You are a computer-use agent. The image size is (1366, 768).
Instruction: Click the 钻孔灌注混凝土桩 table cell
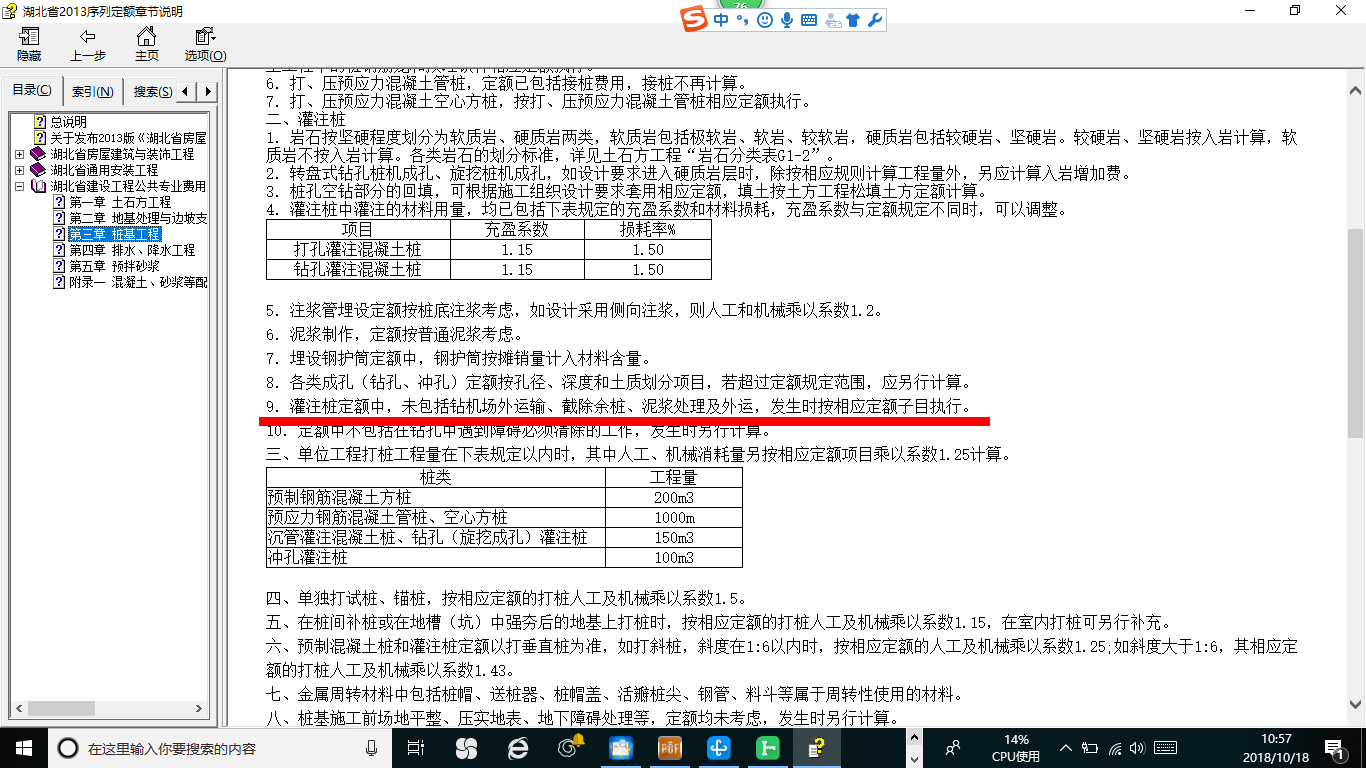coord(358,269)
